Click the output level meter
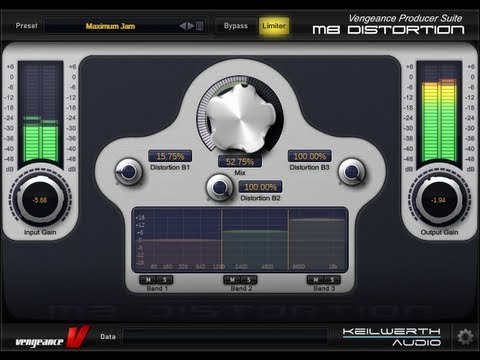 439,113
